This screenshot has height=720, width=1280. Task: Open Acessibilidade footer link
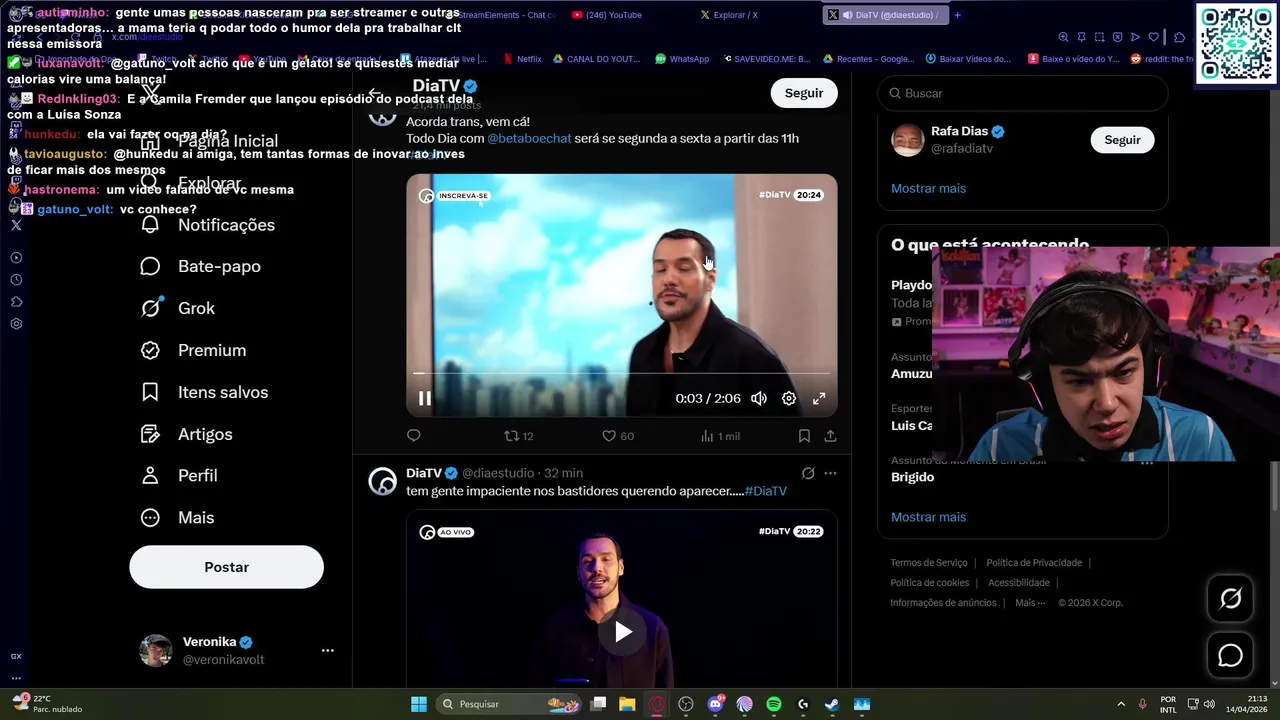pos(1019,583)
